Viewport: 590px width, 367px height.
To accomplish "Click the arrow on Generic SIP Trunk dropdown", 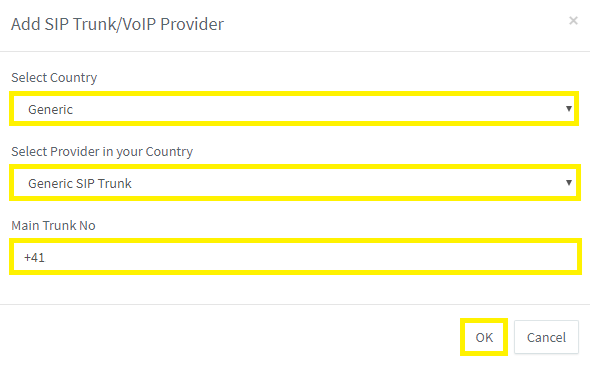I will [x=569, y=183].
